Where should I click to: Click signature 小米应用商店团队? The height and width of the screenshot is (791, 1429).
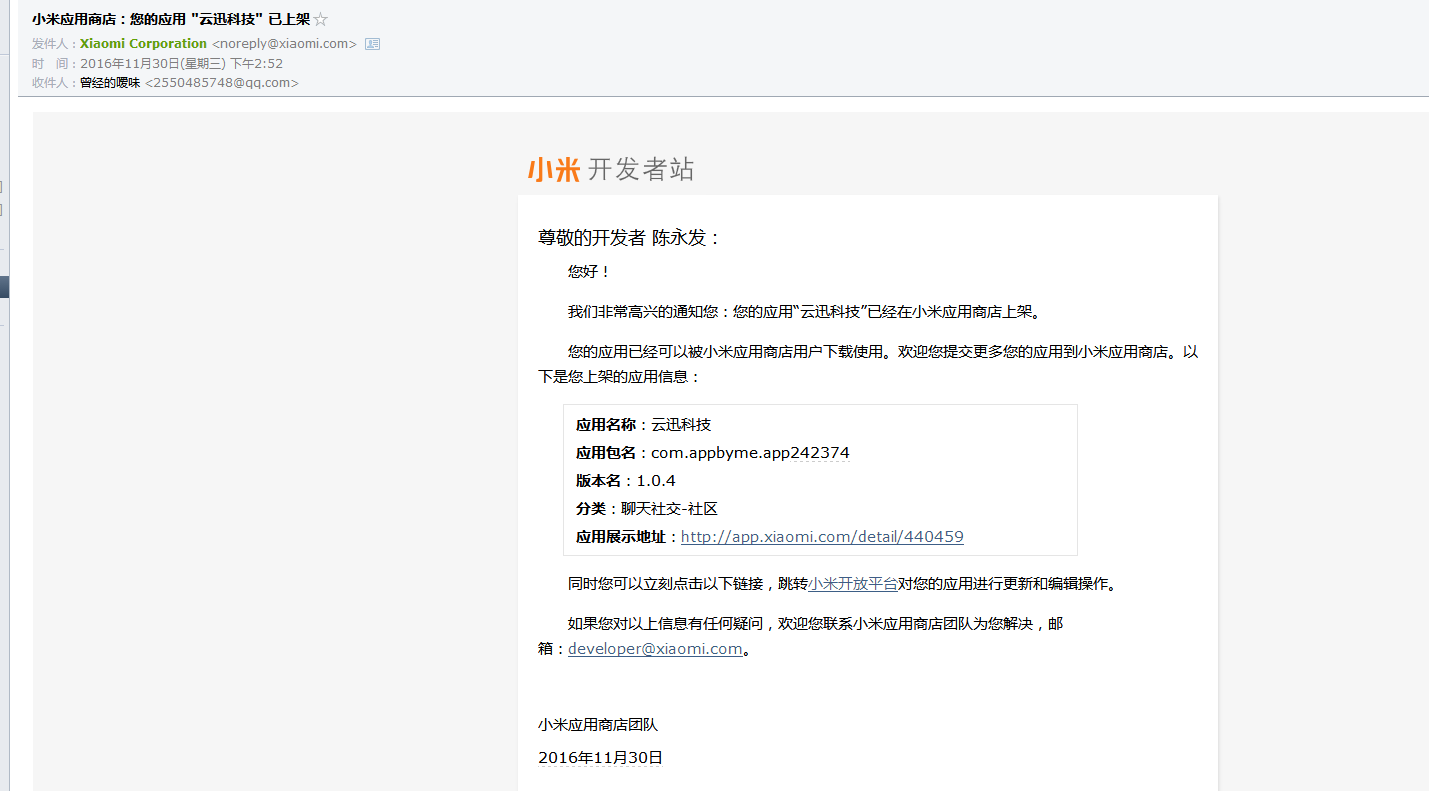(598, 725)
